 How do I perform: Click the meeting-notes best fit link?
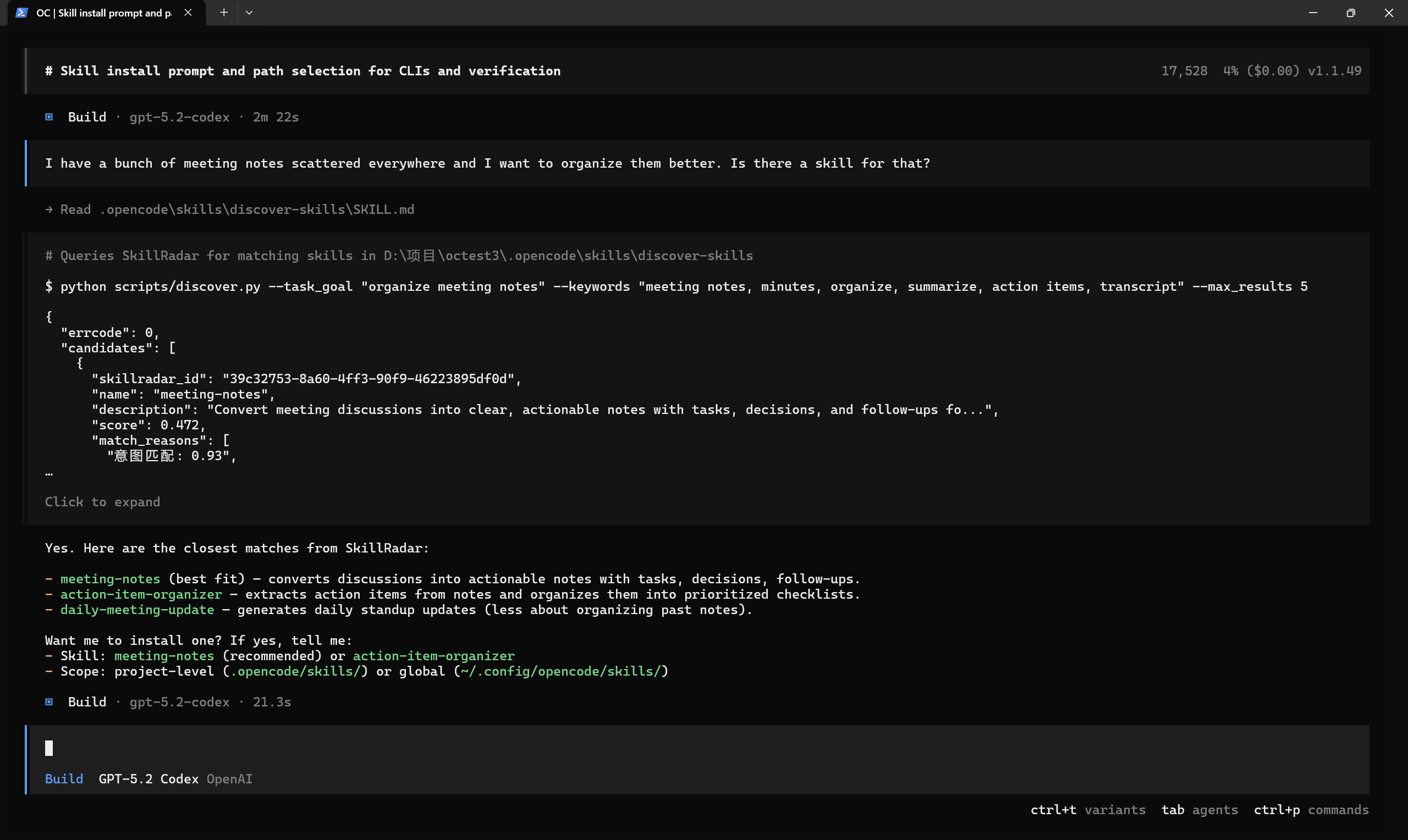(111, 579)
